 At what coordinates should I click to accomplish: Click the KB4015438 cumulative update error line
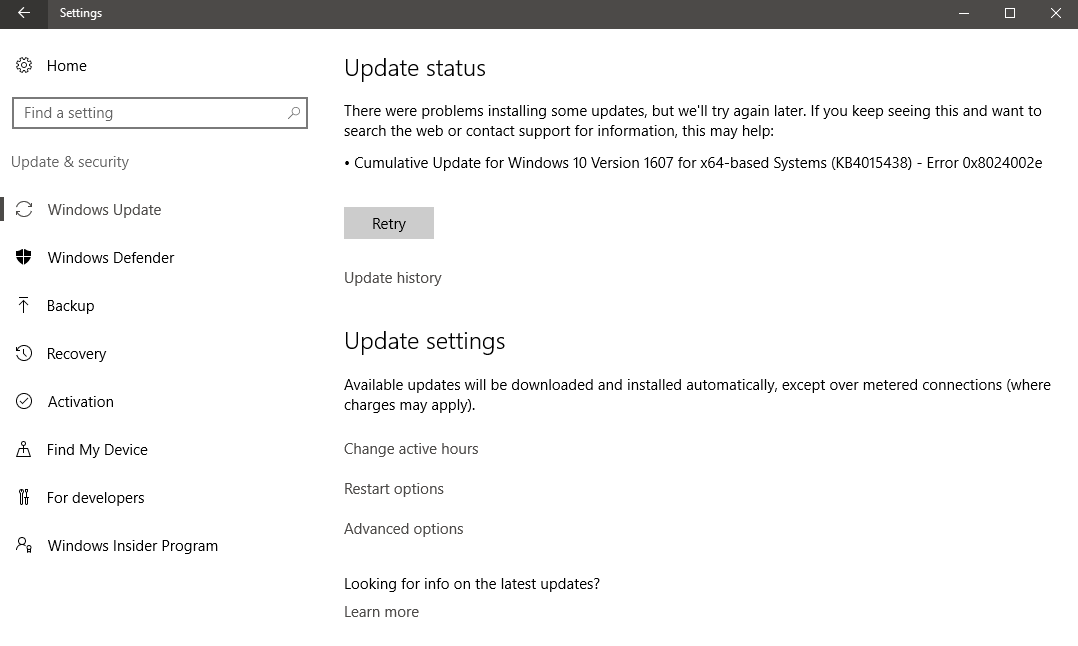693,163
